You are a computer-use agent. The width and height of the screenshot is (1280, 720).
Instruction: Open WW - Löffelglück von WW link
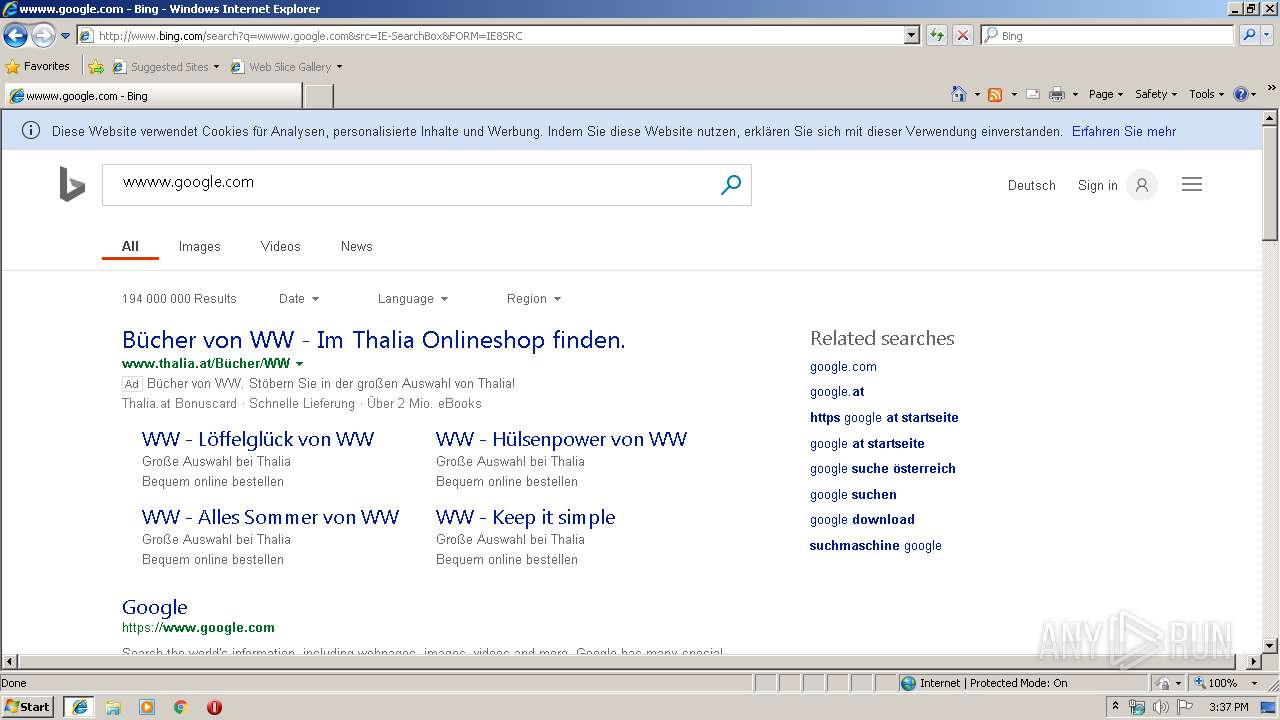tap(258, 439)
